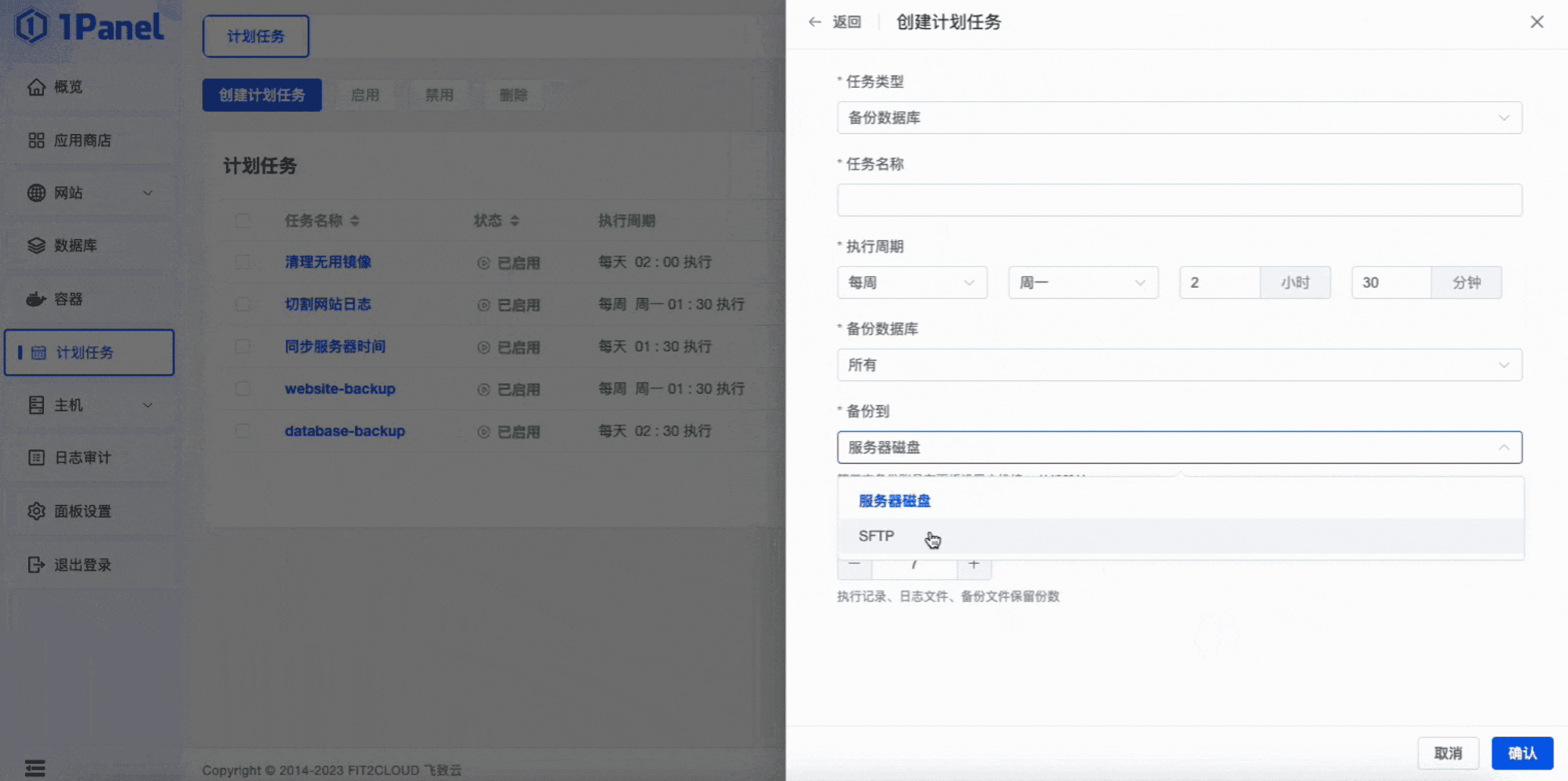Check the checkbox for 清理无用镜像 task
1568x781 pixels.
click(243, 262)
